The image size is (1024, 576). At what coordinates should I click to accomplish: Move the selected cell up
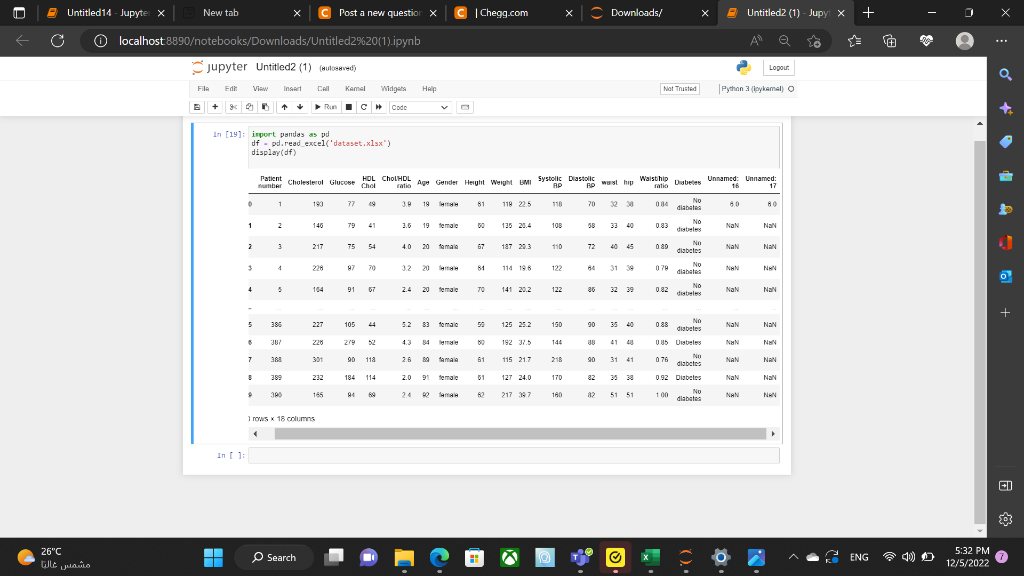click(284, 107)
